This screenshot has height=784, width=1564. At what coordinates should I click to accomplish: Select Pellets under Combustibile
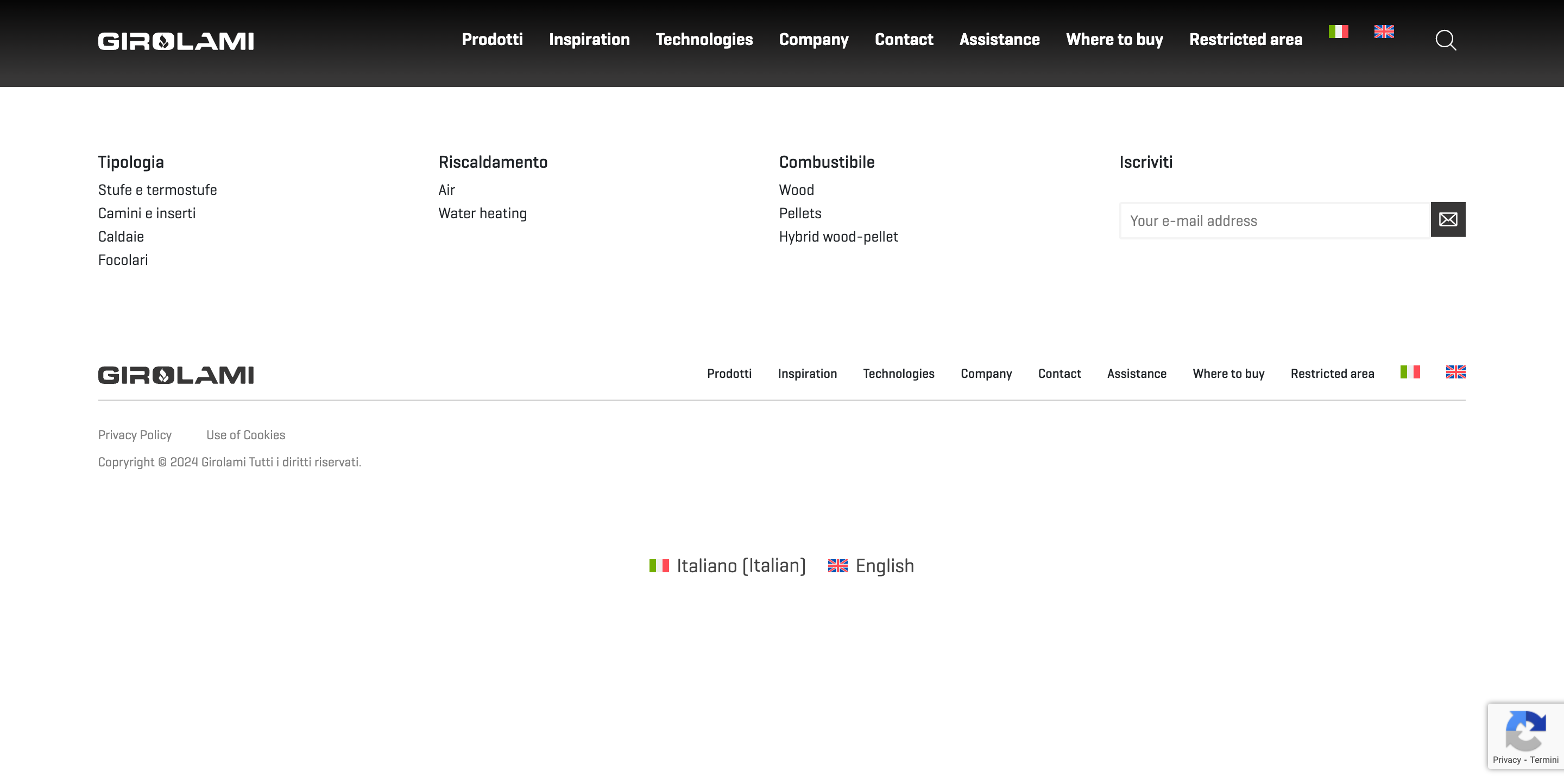click(x=800, y=213)
